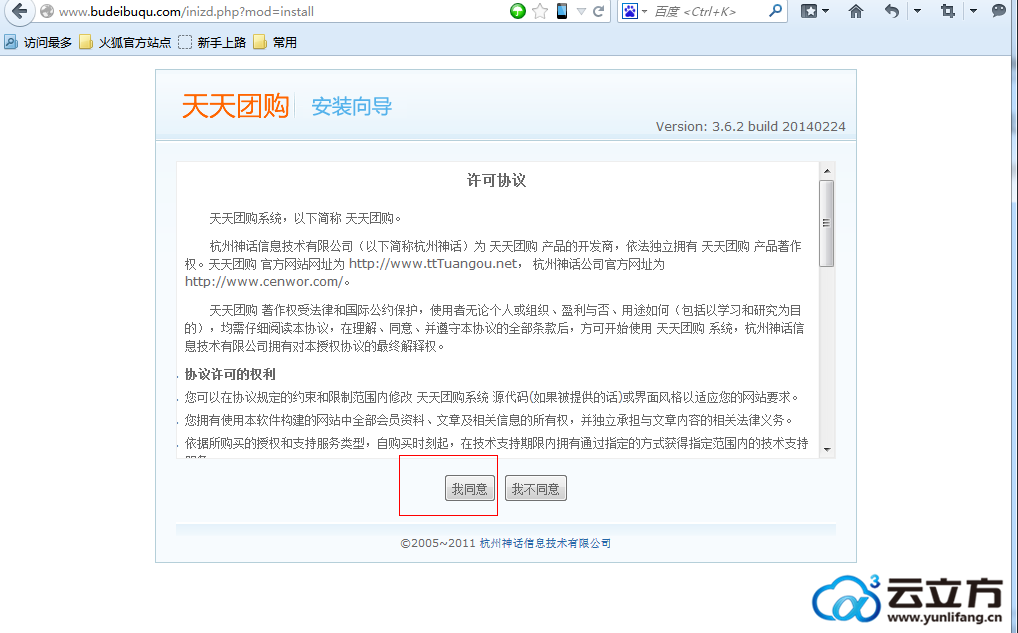The height and width of the screenshot is (633, 1018).
Task: Open the 火狐官方站点 bookmark folder
Action: pyautogui.click(x=125, y=42)
